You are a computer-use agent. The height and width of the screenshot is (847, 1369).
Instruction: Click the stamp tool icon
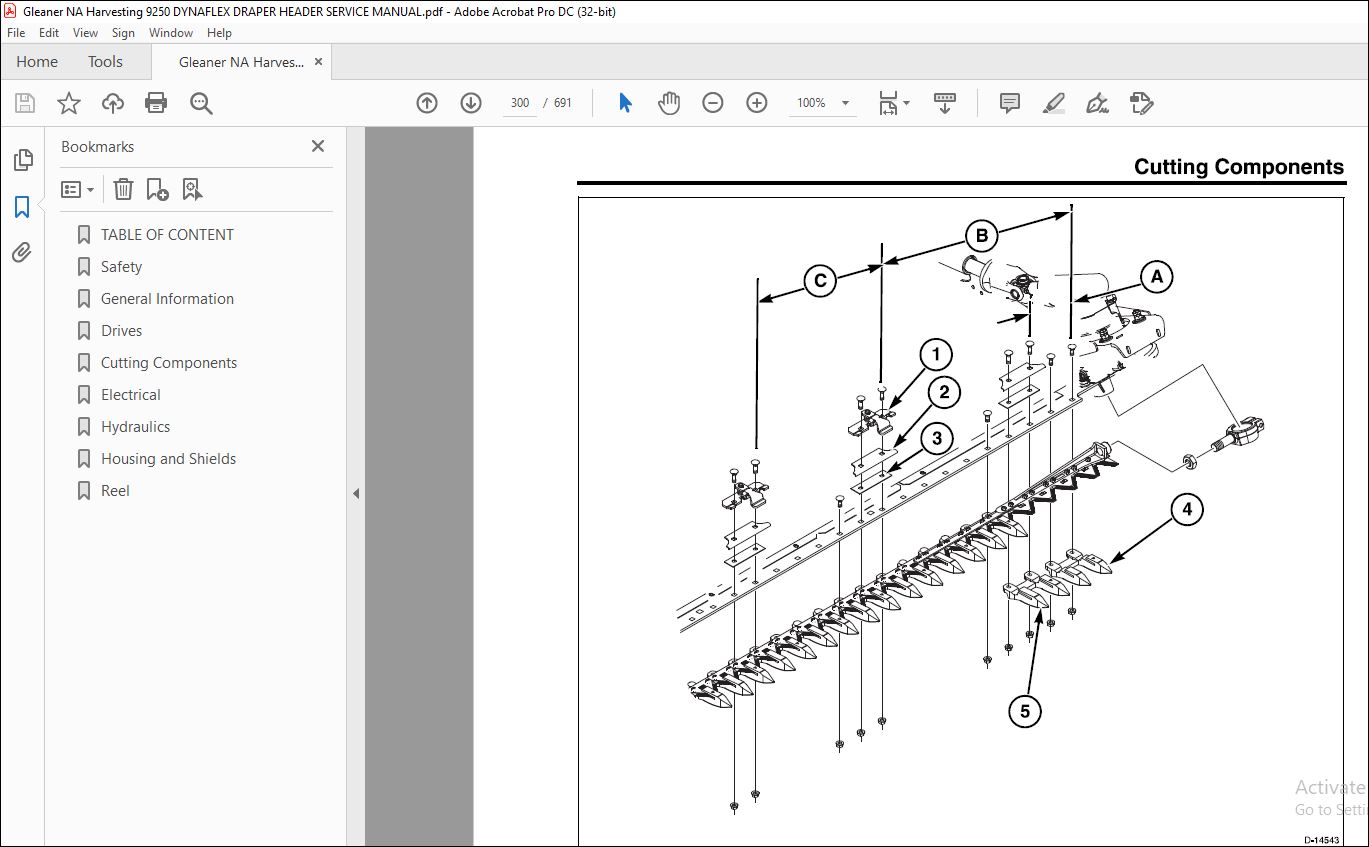[x=1141, y=103]
